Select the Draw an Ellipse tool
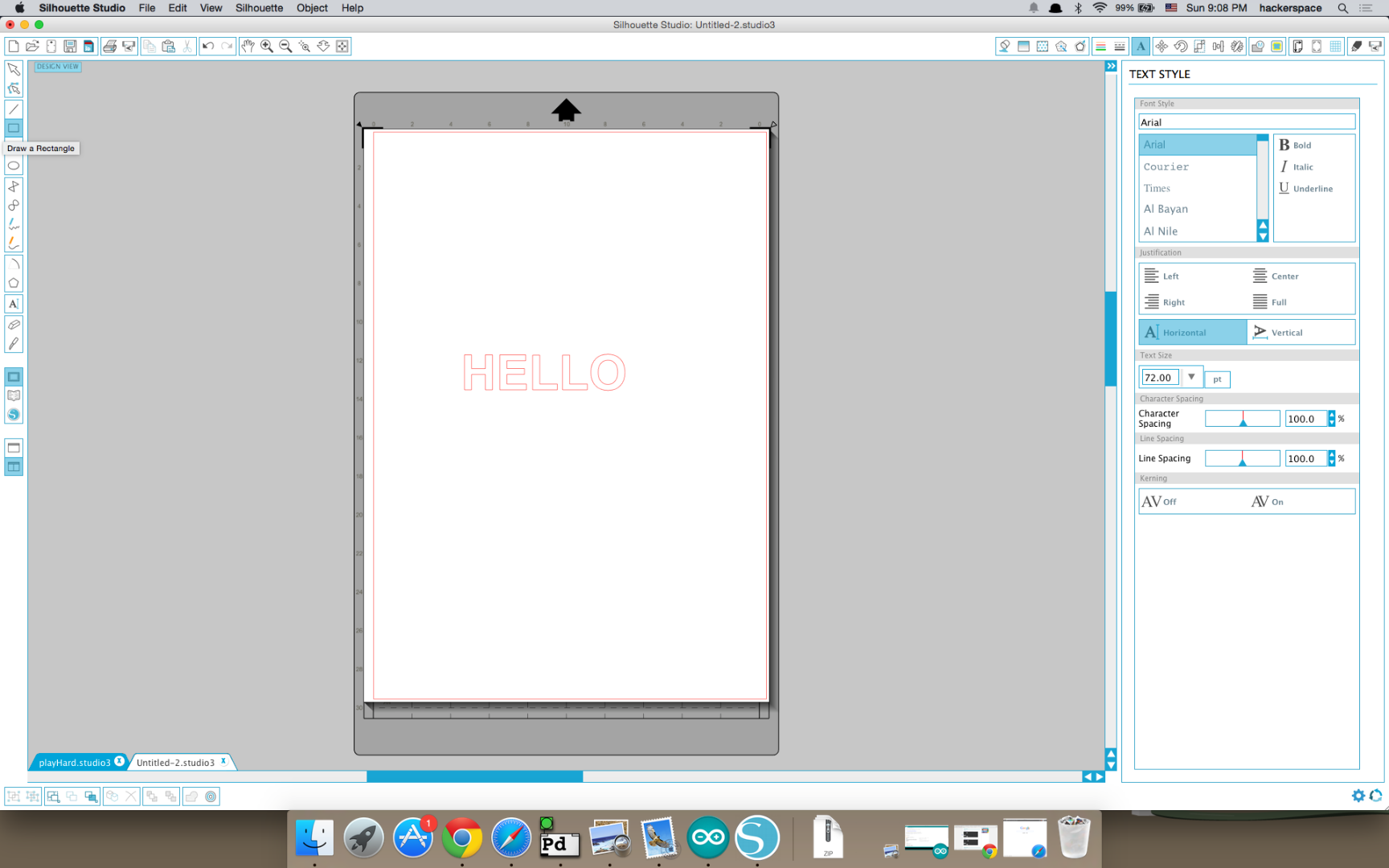1389x868 pixels. pyautogui.click(x=13, y=165)
